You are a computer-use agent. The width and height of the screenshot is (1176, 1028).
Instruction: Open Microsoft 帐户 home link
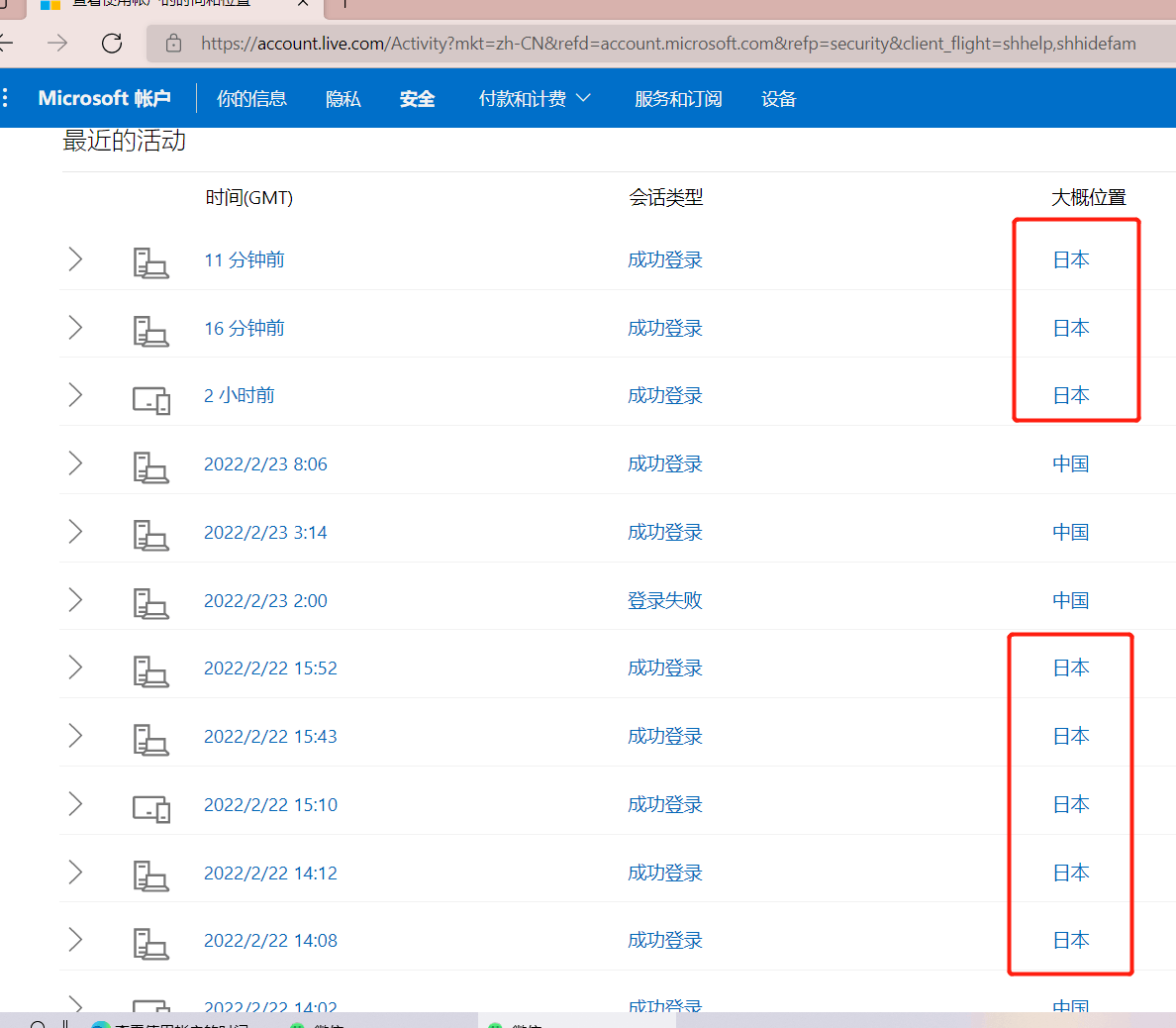(x=104, y=98)
